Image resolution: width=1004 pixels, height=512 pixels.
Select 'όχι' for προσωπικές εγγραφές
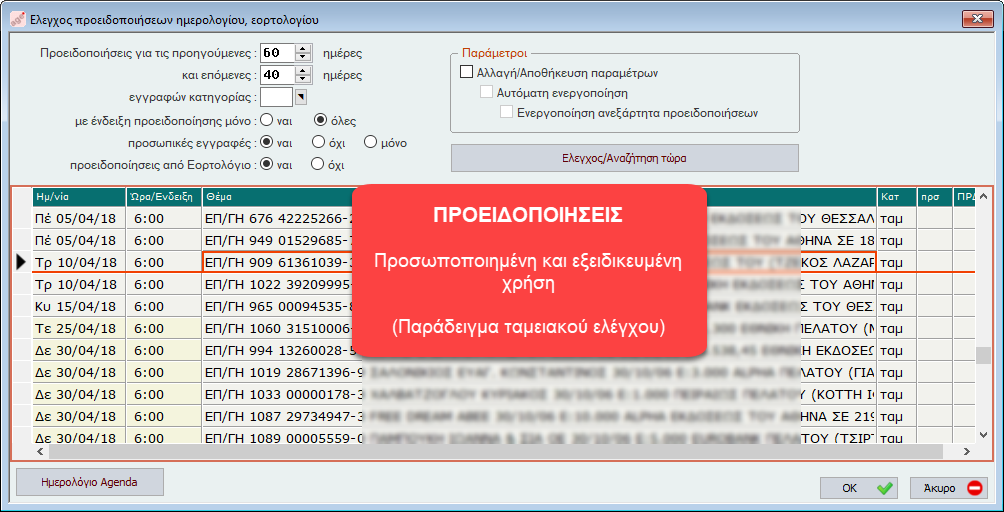(317, 142)
